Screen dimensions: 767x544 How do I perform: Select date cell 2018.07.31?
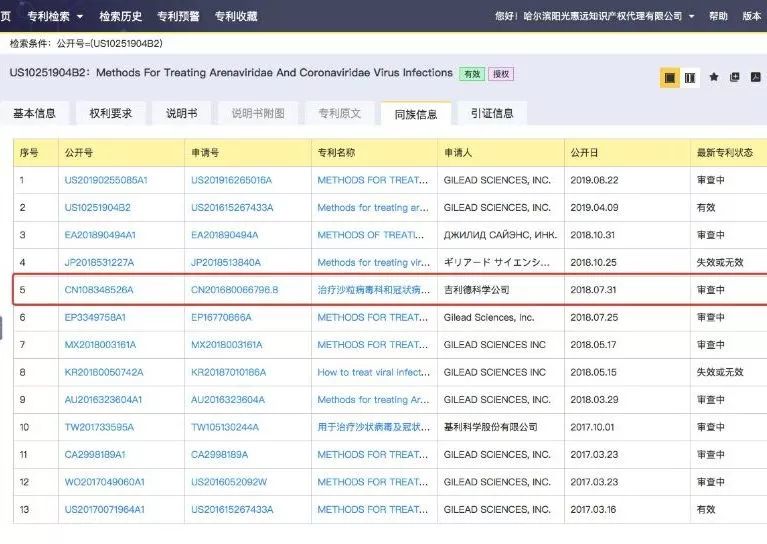coord(593,290)
